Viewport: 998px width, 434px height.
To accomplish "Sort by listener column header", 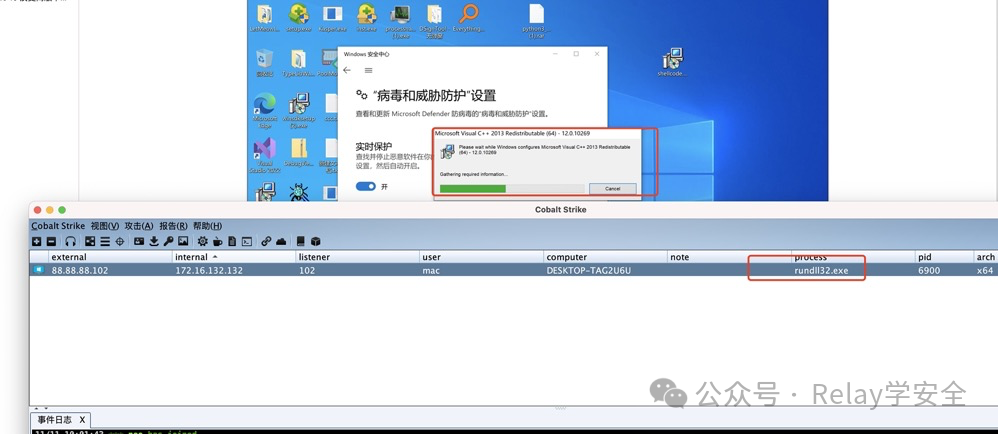I will click(x=358, y=257).
